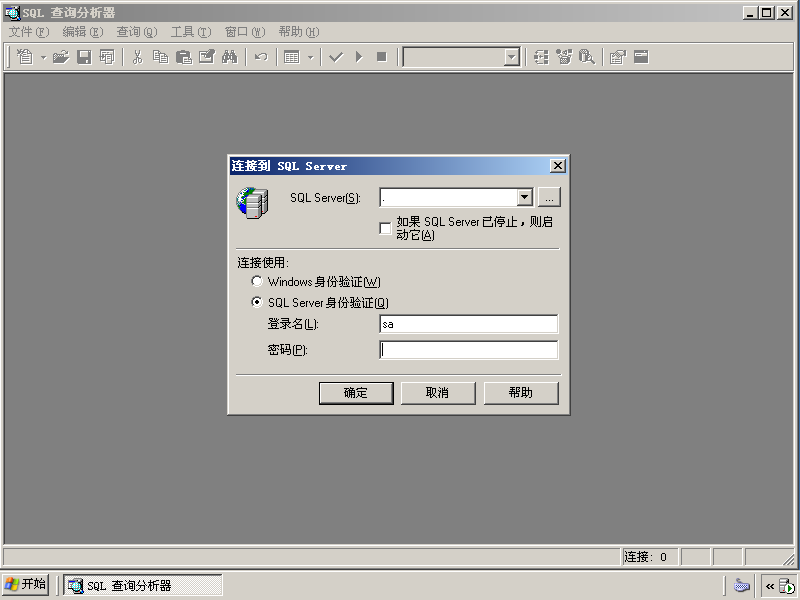Click the keyboard language tray icon

coord(741,585)
